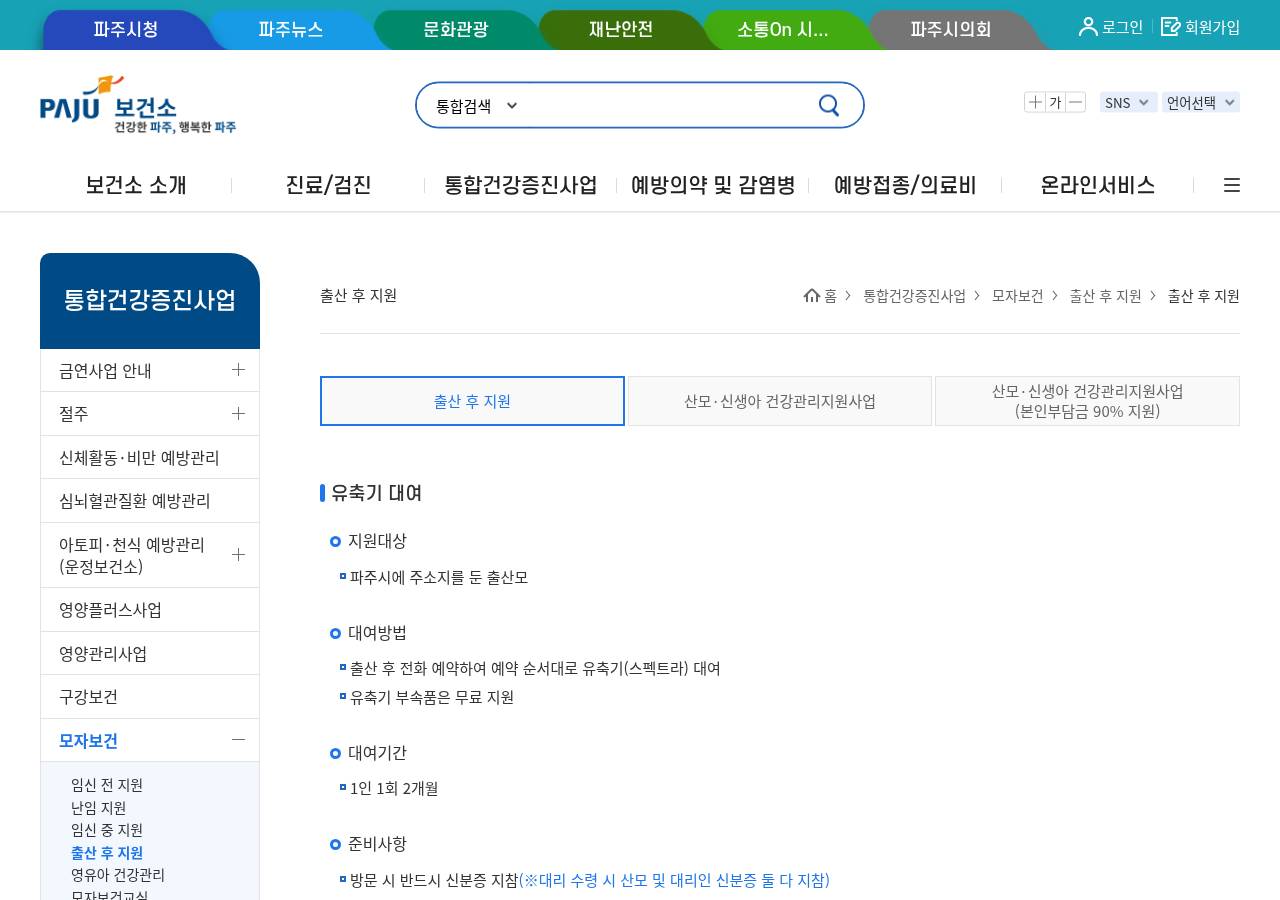The width and height of the screenshot is (1280, 900).
Task: Click the login person icon
Action: pyautogui.click(x=1088, y=27)
